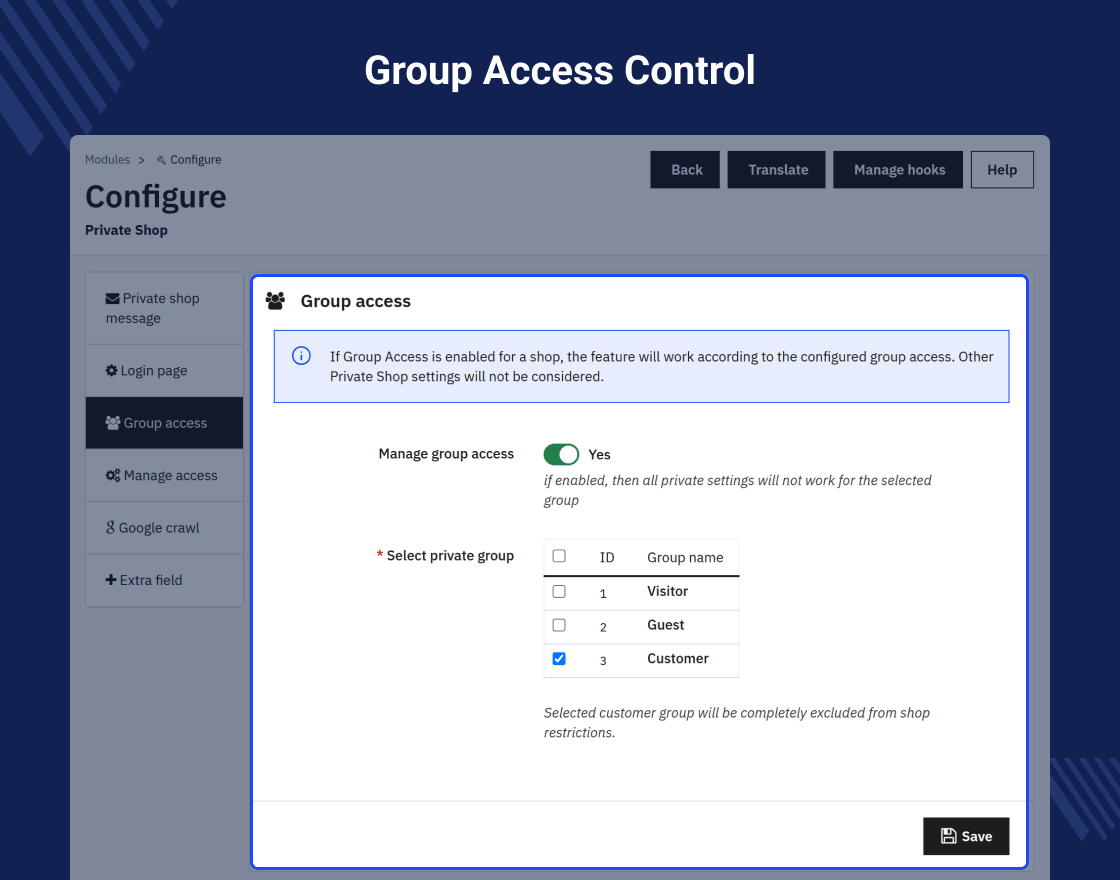The image size is (1120, 880).
Task: Click the Visitor group name
Action: point(667,591)
